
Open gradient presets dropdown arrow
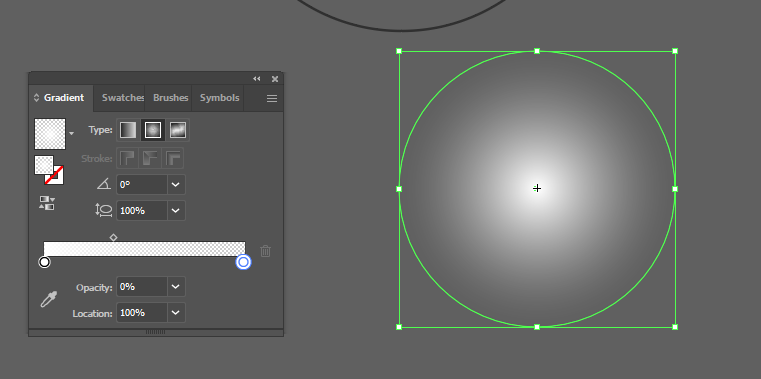pyautogui.click(x=72, y=133)
